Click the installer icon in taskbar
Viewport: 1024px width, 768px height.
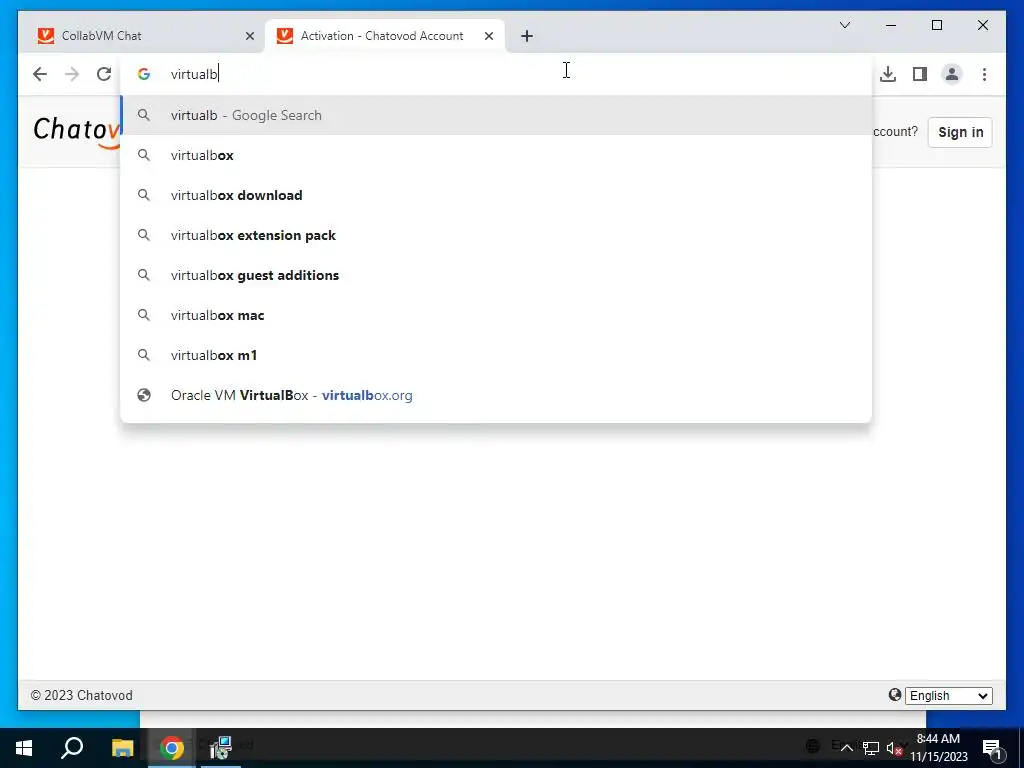pyautogui.click(x=221, y=748)
